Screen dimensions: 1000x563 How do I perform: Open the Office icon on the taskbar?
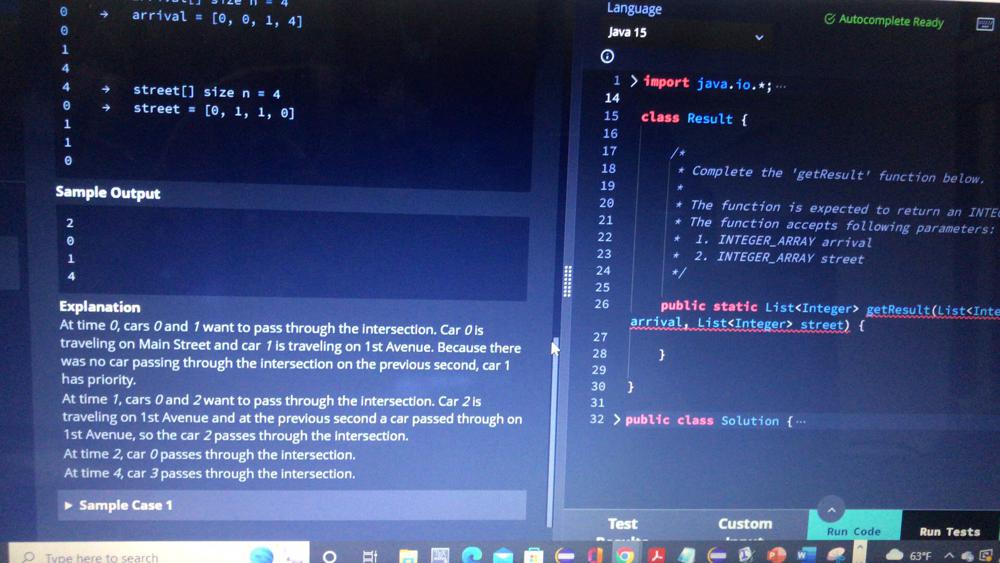tap(595, 555)
